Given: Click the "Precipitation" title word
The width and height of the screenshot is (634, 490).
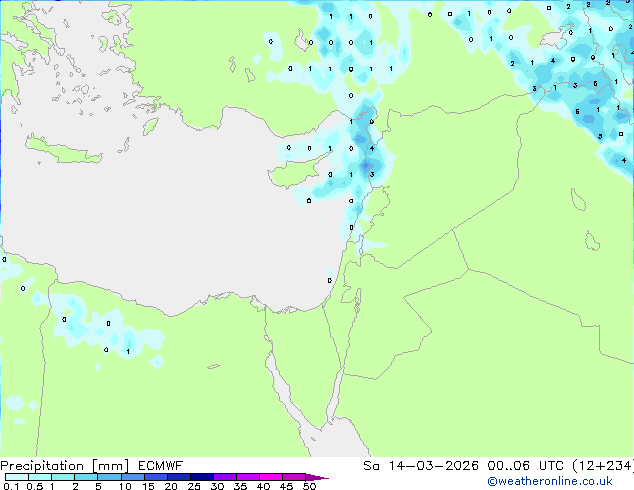Looking at the screenshot, I should (42, 466).
